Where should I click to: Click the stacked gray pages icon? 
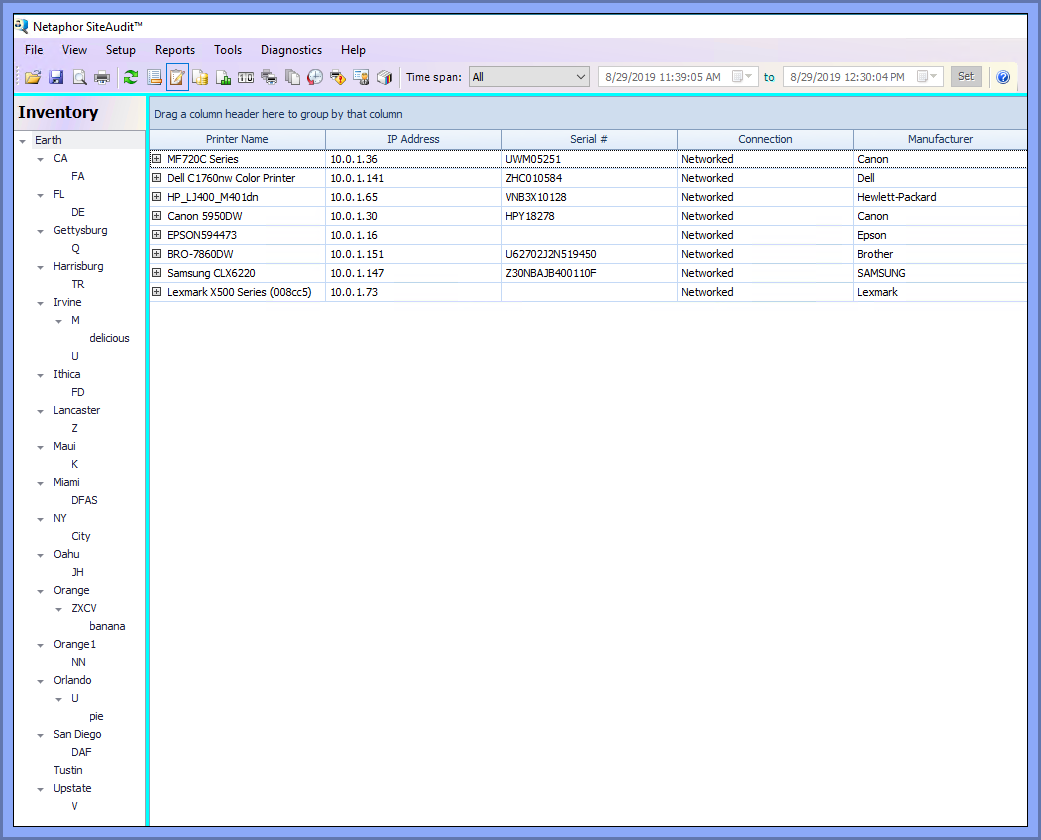(x=292, y=77)
